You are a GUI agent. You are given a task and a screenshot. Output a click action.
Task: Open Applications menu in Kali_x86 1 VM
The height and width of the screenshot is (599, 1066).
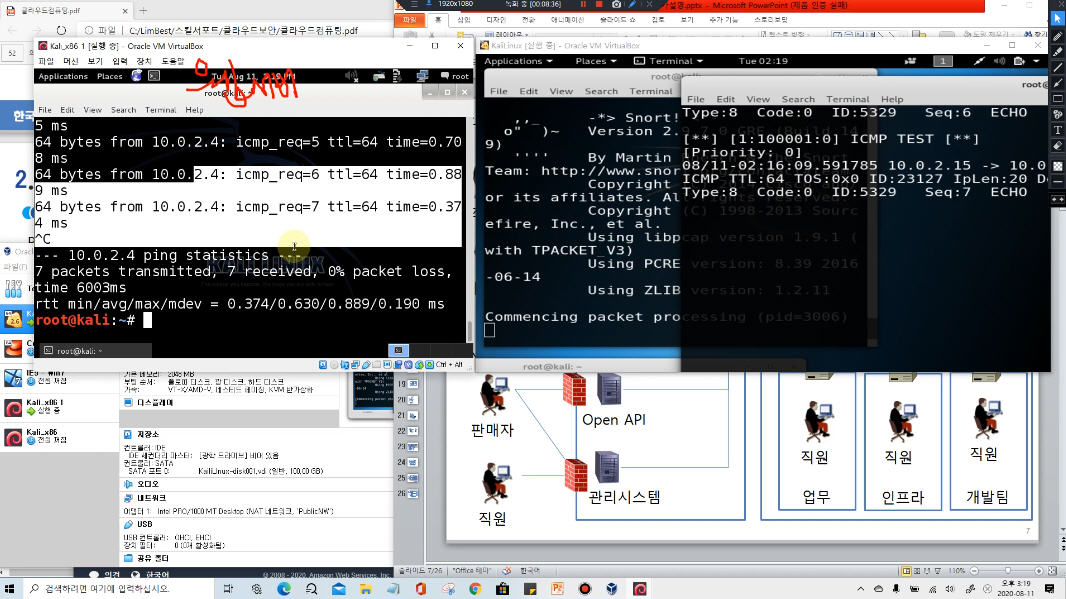point(63,76)
